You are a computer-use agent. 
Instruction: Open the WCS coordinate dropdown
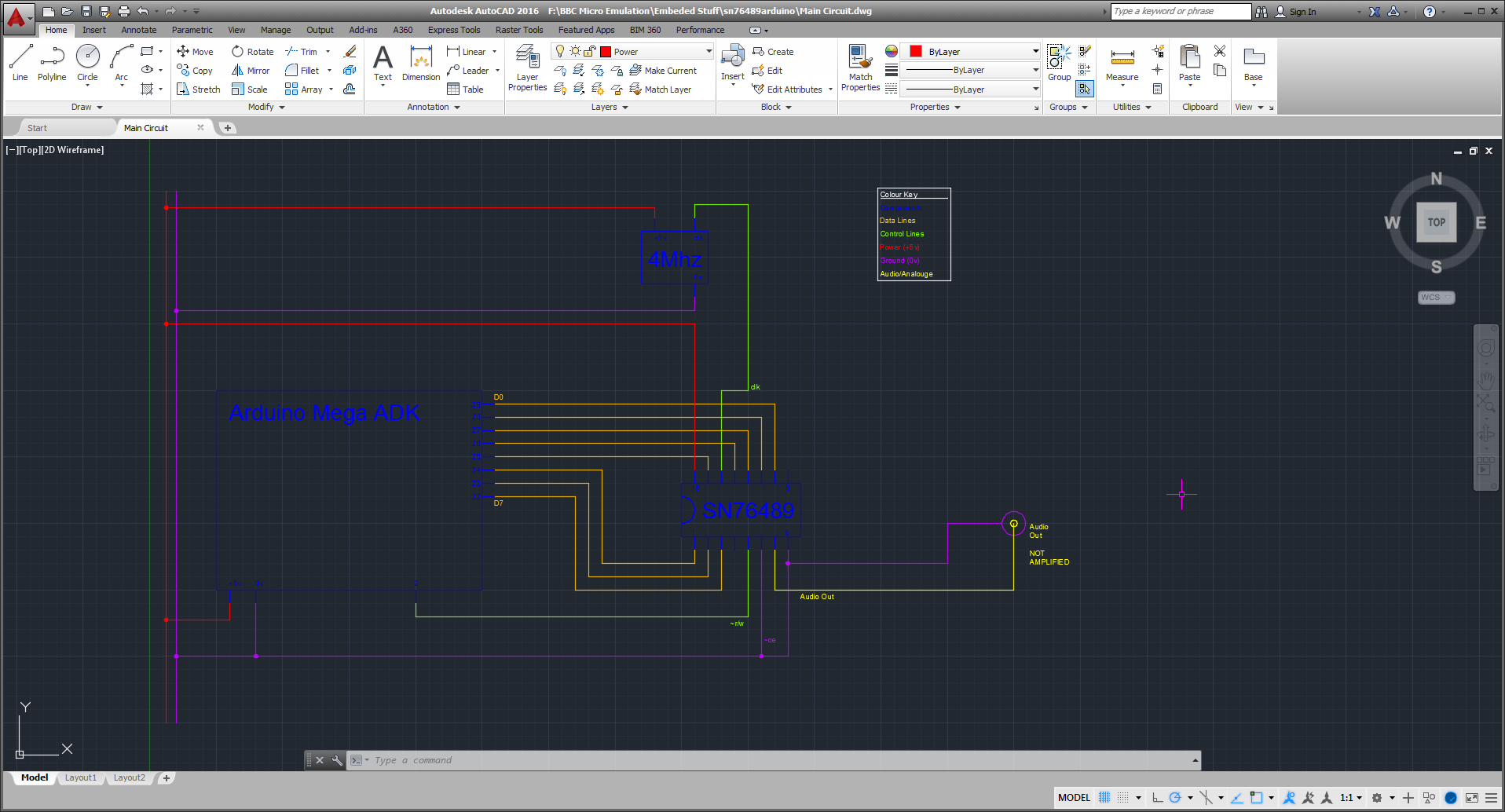pos(1436,298)
